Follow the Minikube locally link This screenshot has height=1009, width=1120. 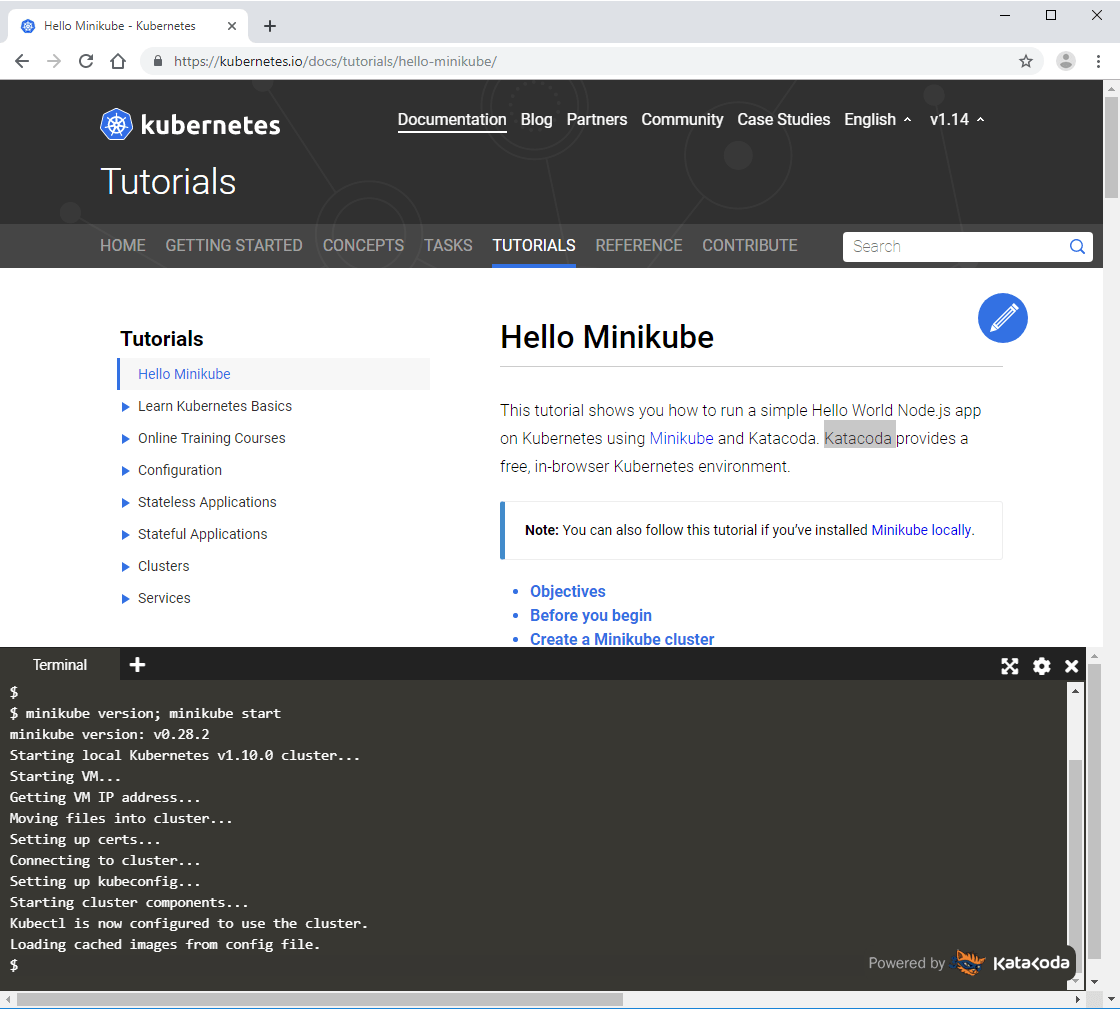[921, 530]
